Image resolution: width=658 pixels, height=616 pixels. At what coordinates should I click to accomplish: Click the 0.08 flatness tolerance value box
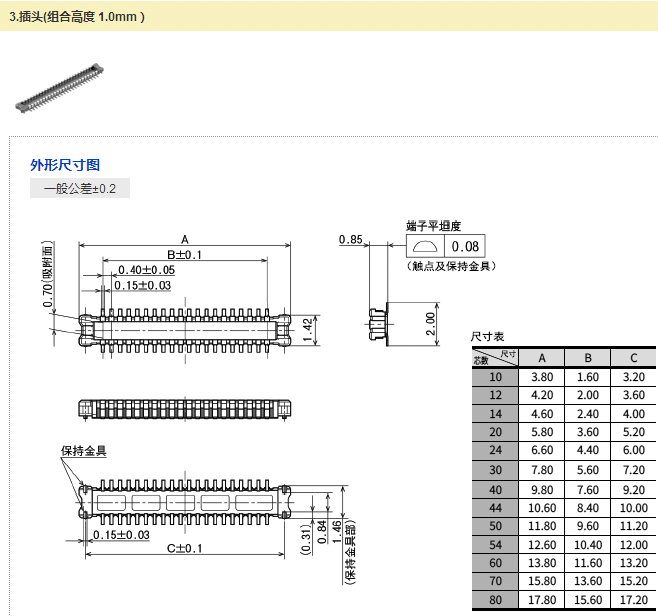pos(465,247)
